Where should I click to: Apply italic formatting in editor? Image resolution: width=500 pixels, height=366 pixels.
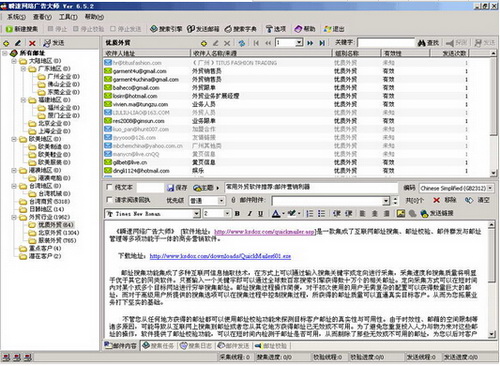click(x=249, y=213)
